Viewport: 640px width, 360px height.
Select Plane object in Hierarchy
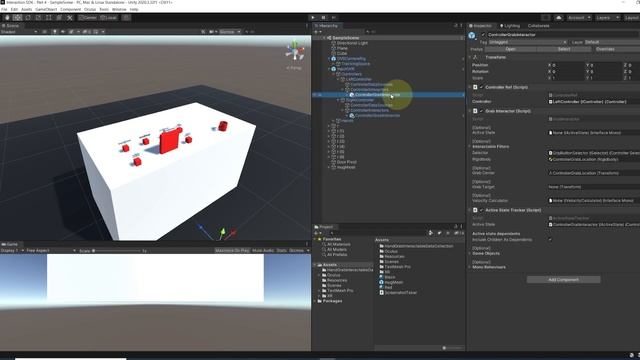[x=342, y=48]
